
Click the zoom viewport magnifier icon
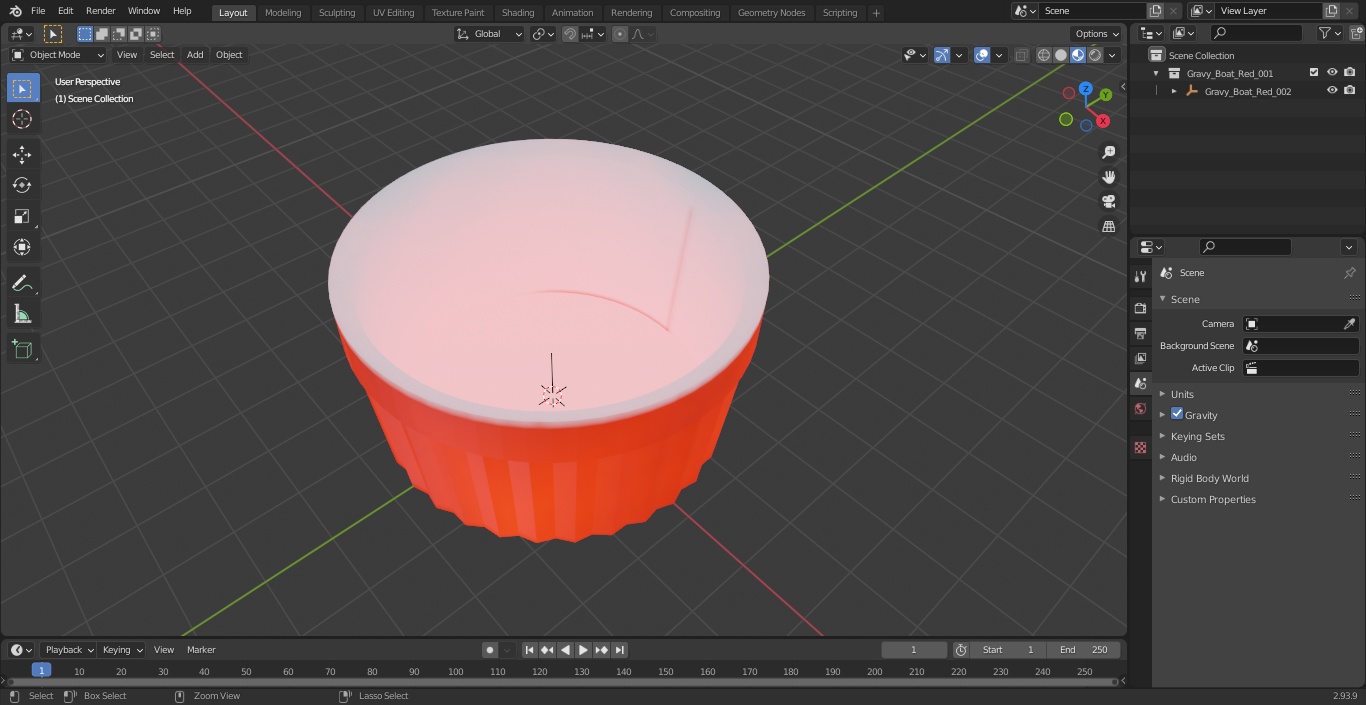click(x=1108, y=152)
